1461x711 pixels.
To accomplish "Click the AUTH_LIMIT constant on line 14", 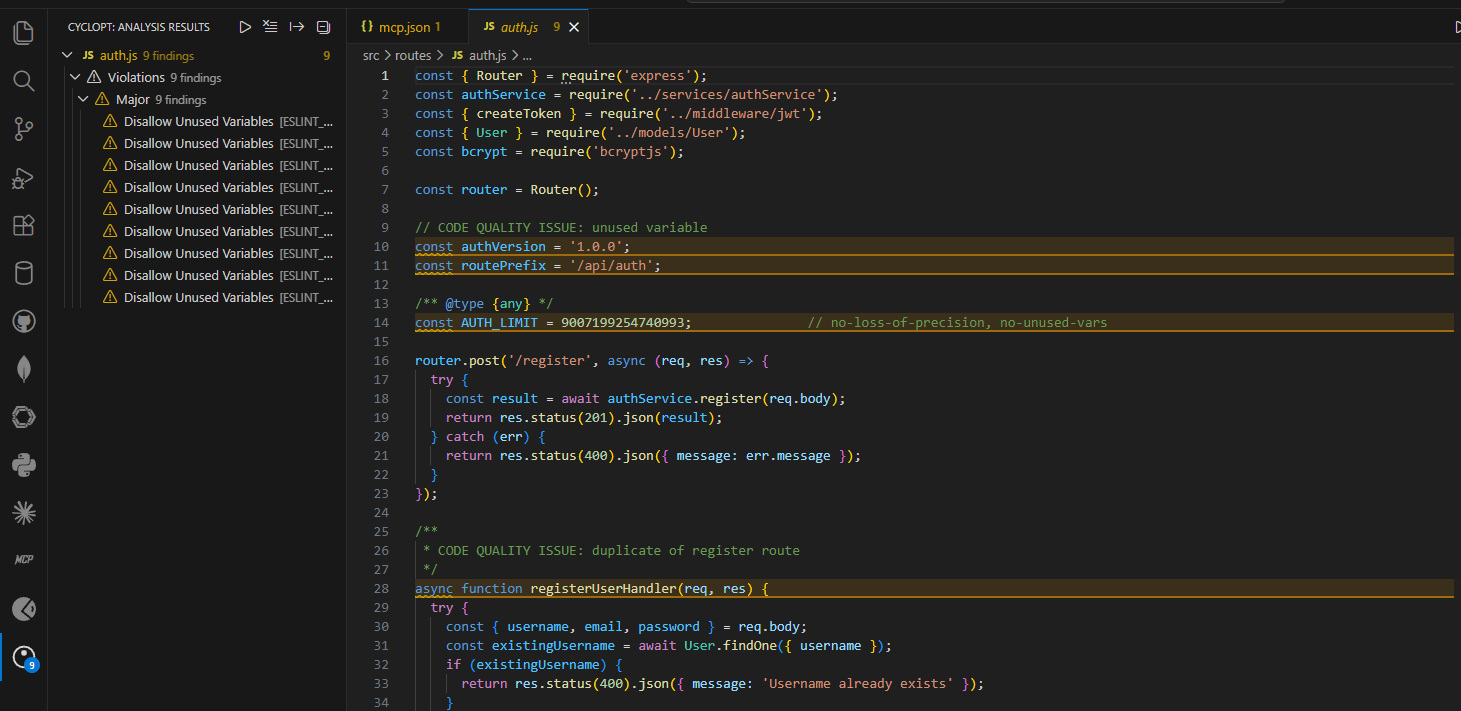I will 499,323.
